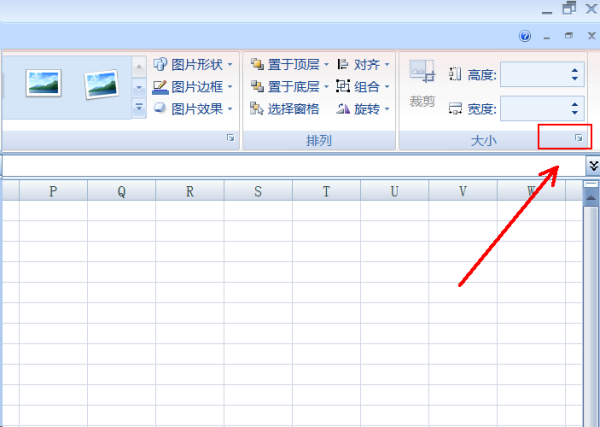Increase the 宽度 value with the up arrow
This screenshot has height=427, width=600.
pyautogui.click(x=575, y=104)
